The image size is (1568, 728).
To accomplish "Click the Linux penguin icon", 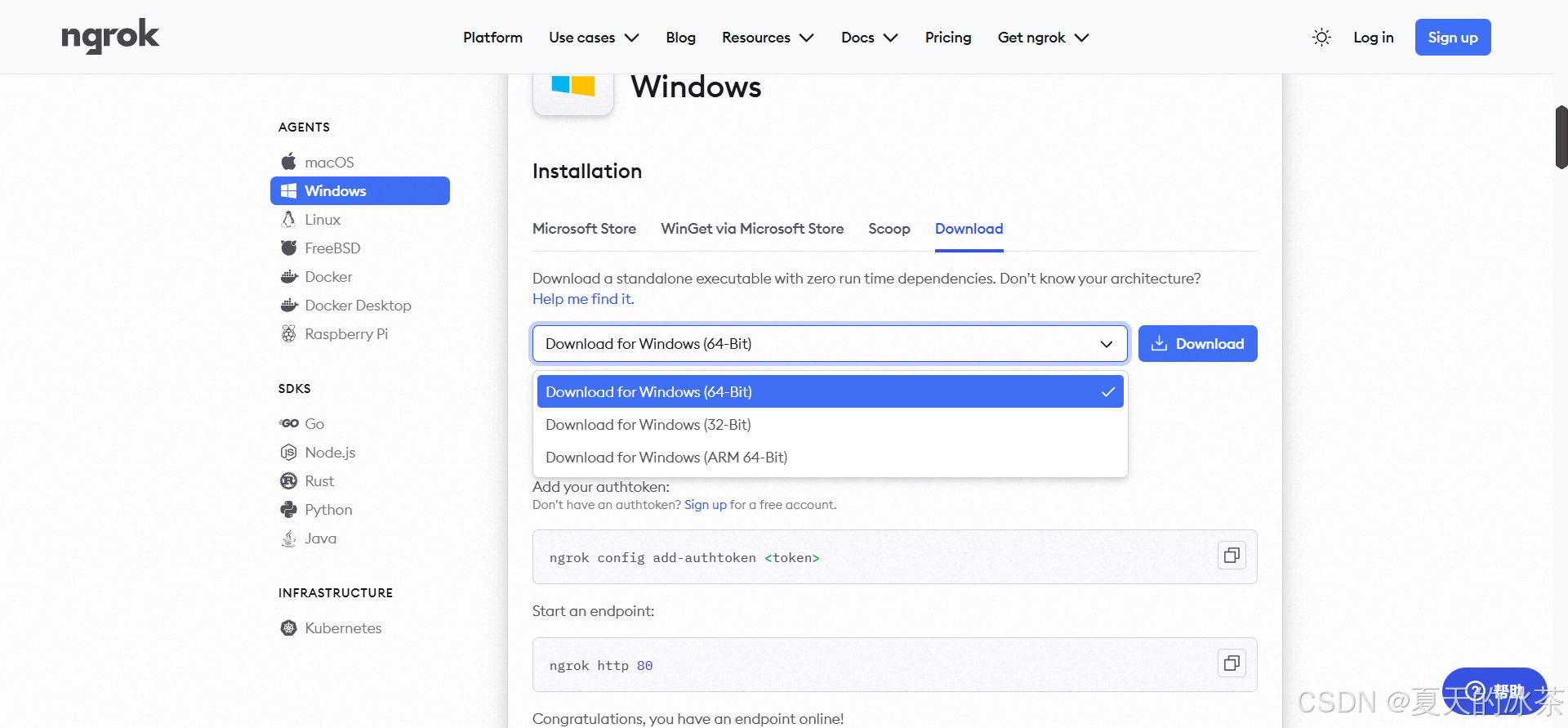I will coord(288,219).
